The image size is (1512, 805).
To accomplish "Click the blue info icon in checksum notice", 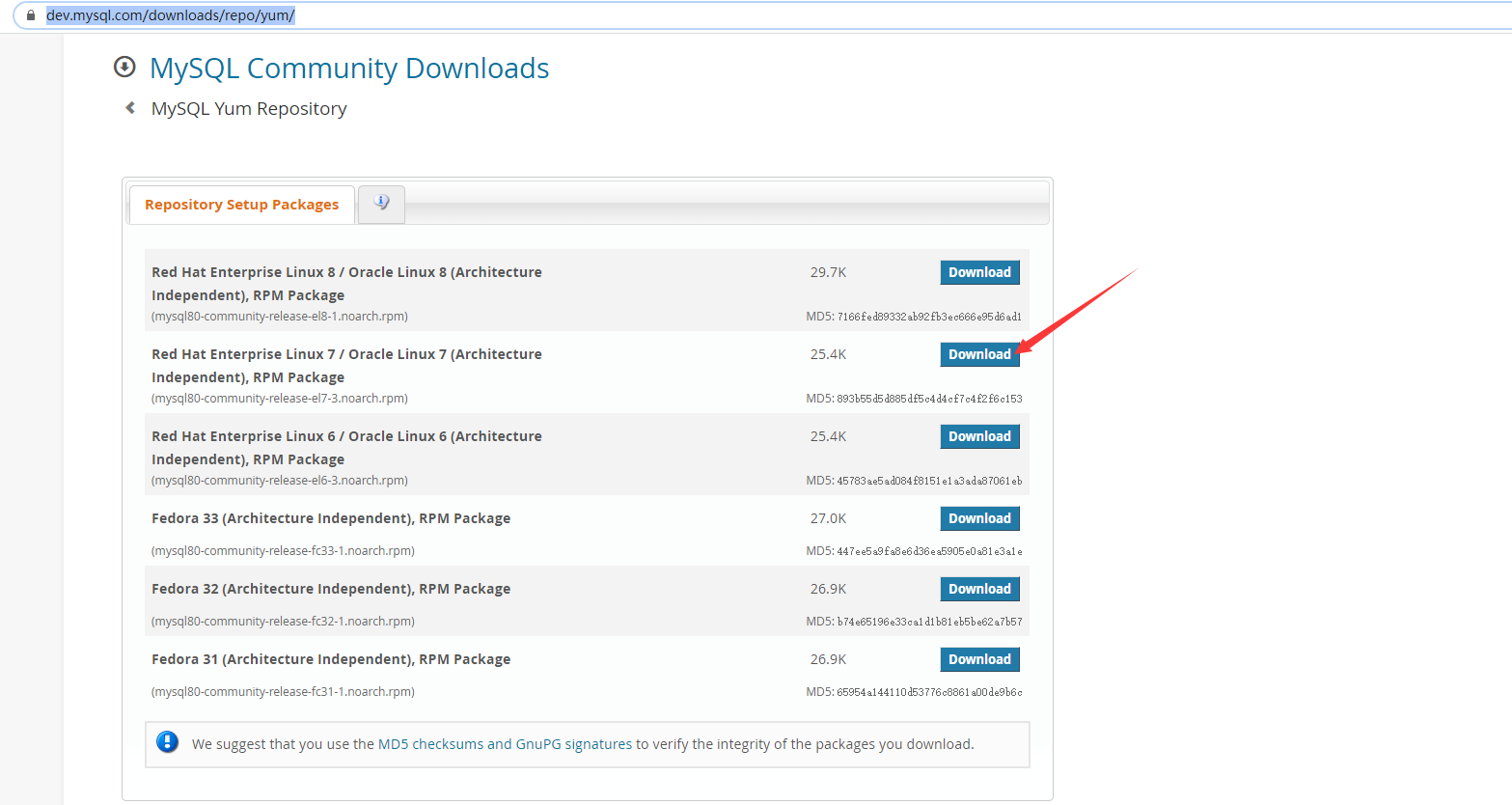I will [x=168, y=742].
